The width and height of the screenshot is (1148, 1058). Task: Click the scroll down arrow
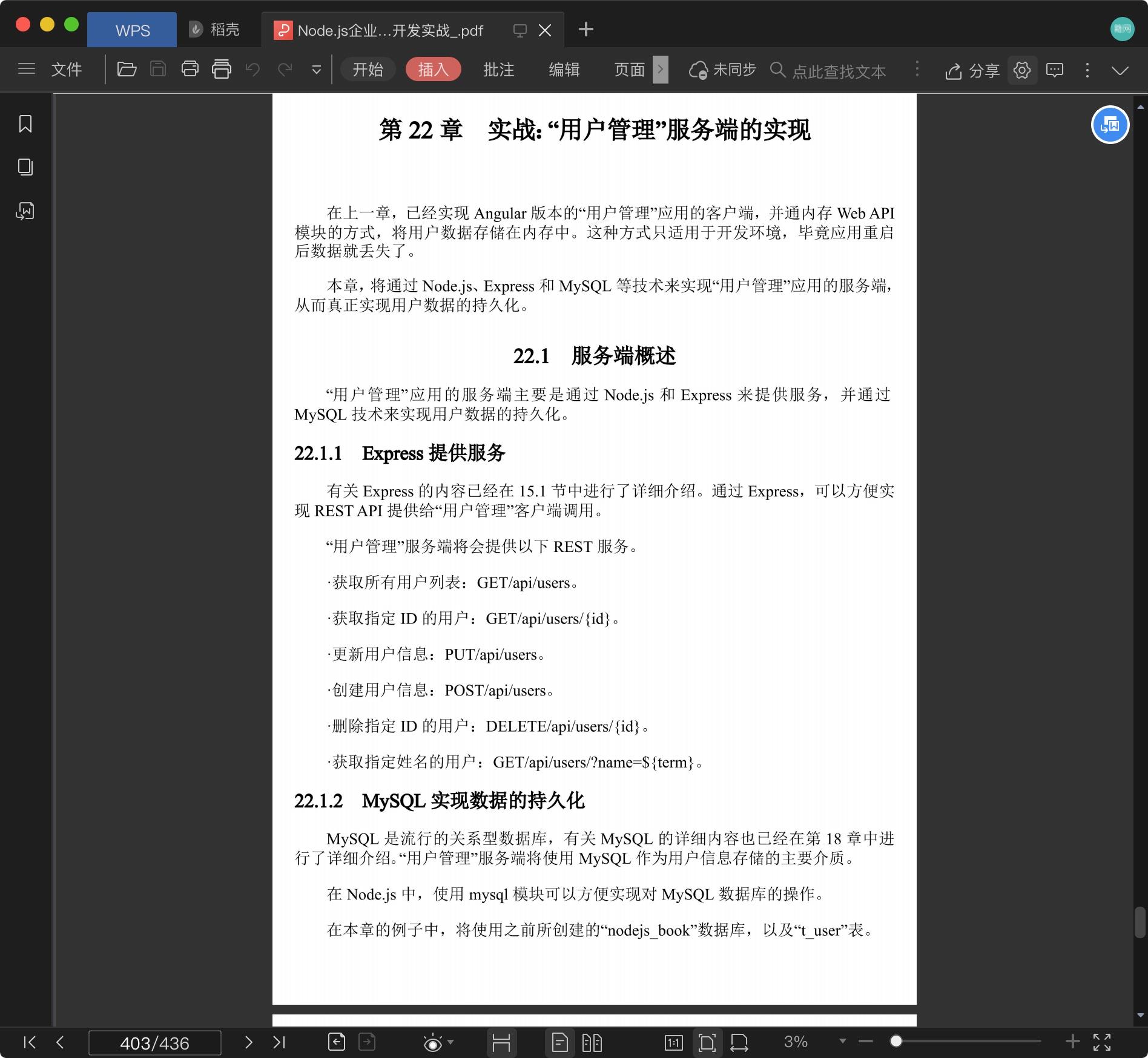point(1141,1016)
